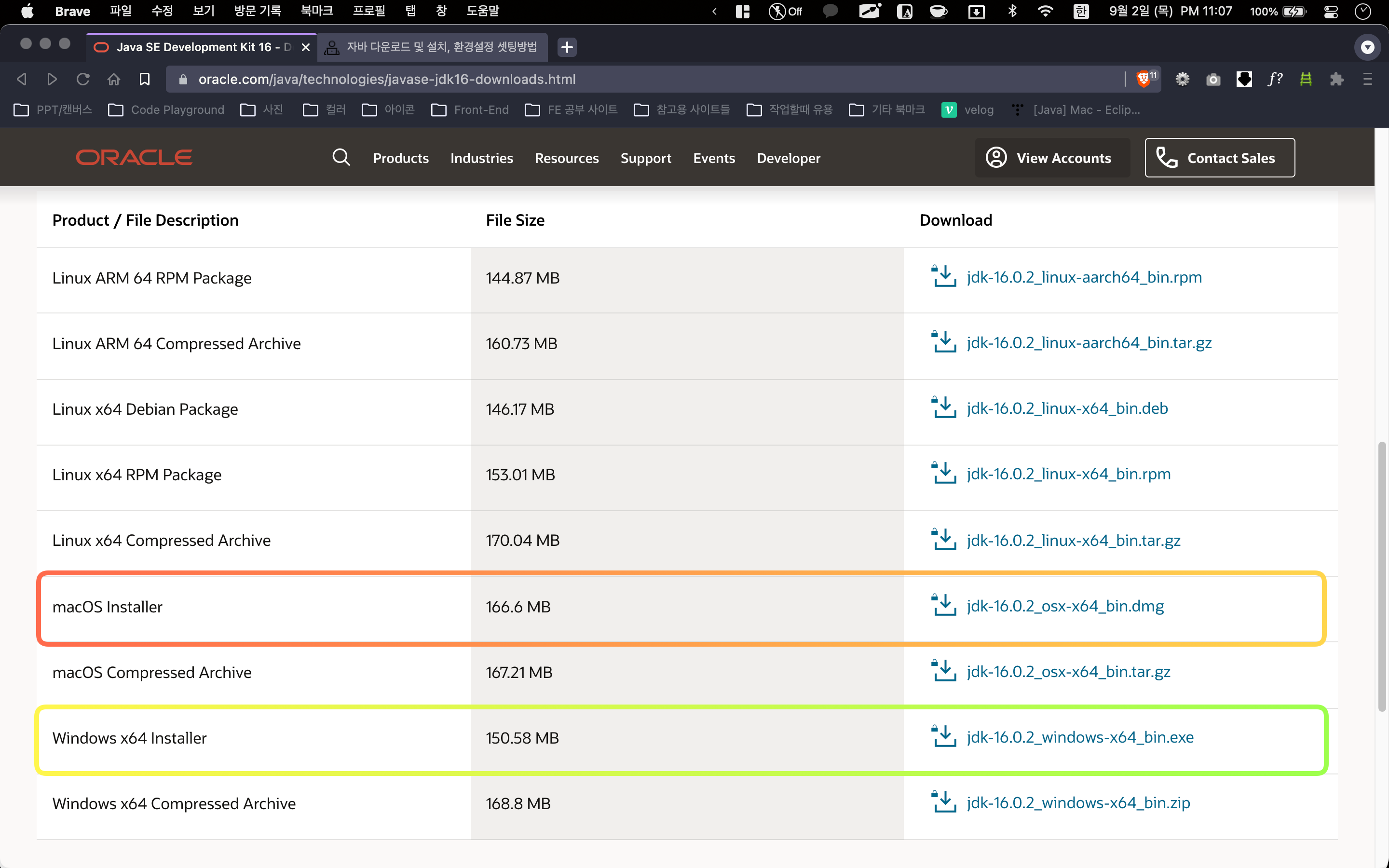Open the [Java] Mac - Eclip... bookmark
Viewport: 1389px width, 868px height.
click(x=1076, y=109)
